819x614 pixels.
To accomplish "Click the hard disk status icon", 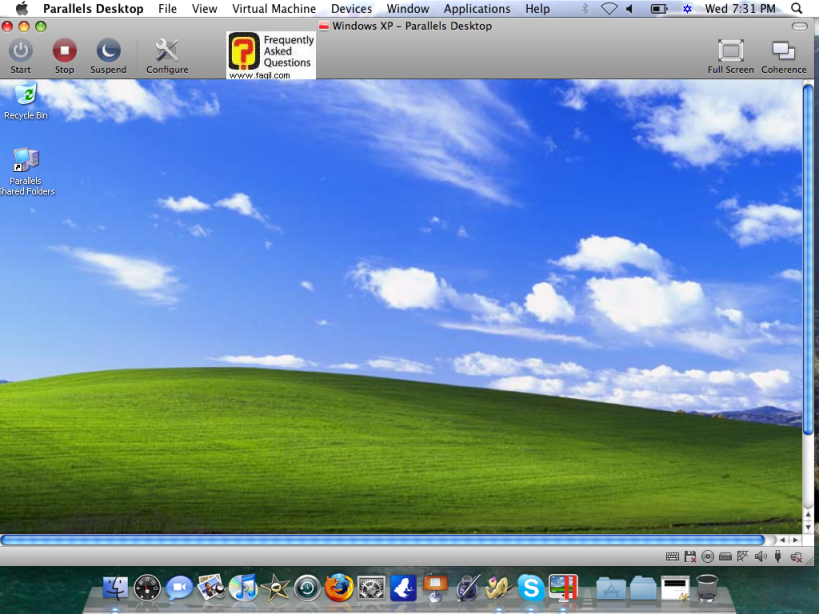I will [725, 557].
